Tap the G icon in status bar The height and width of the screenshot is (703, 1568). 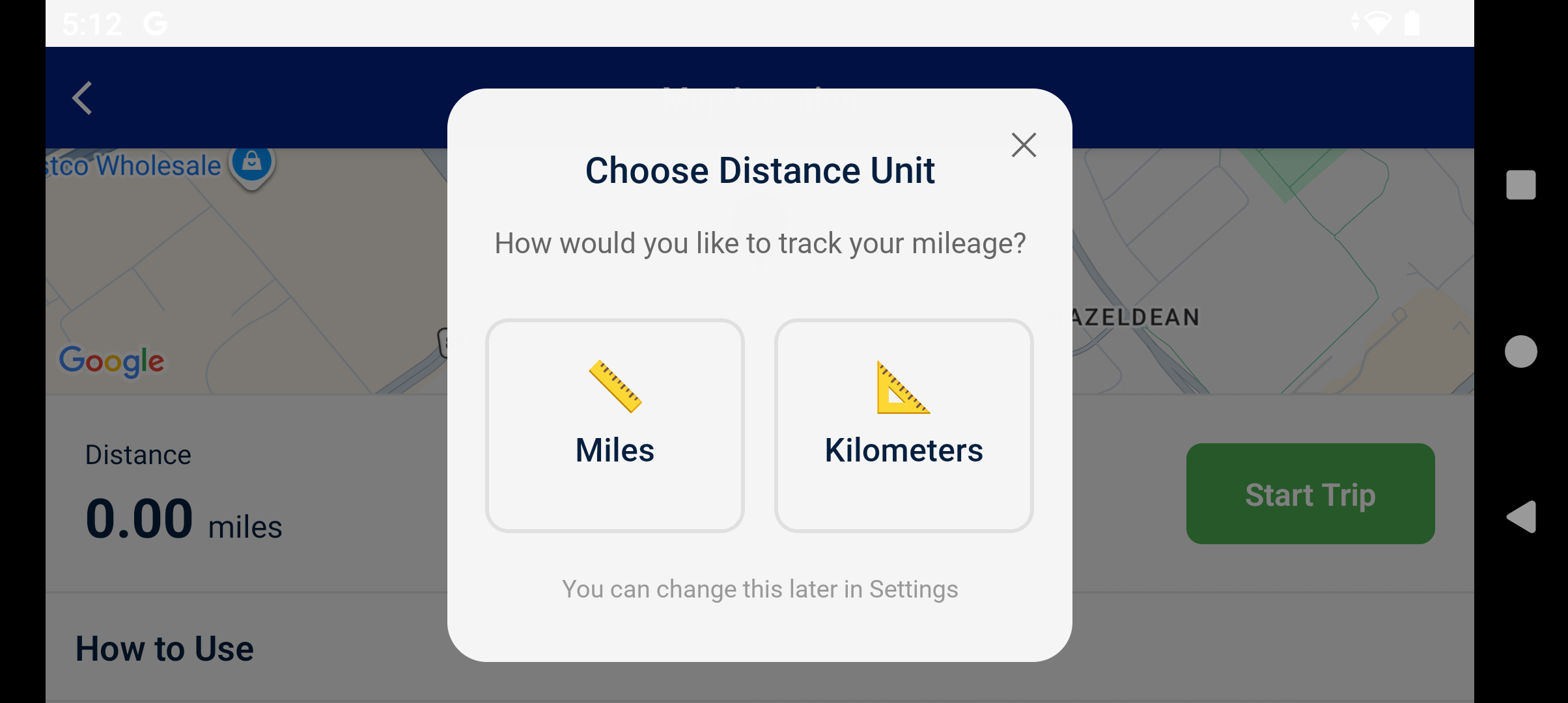pyautogui.click(x=156, y=24)
